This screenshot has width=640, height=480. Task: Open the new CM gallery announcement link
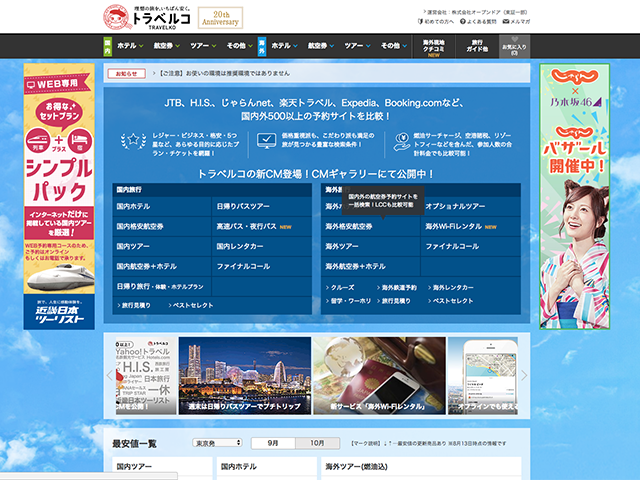[x=316, y=174]
